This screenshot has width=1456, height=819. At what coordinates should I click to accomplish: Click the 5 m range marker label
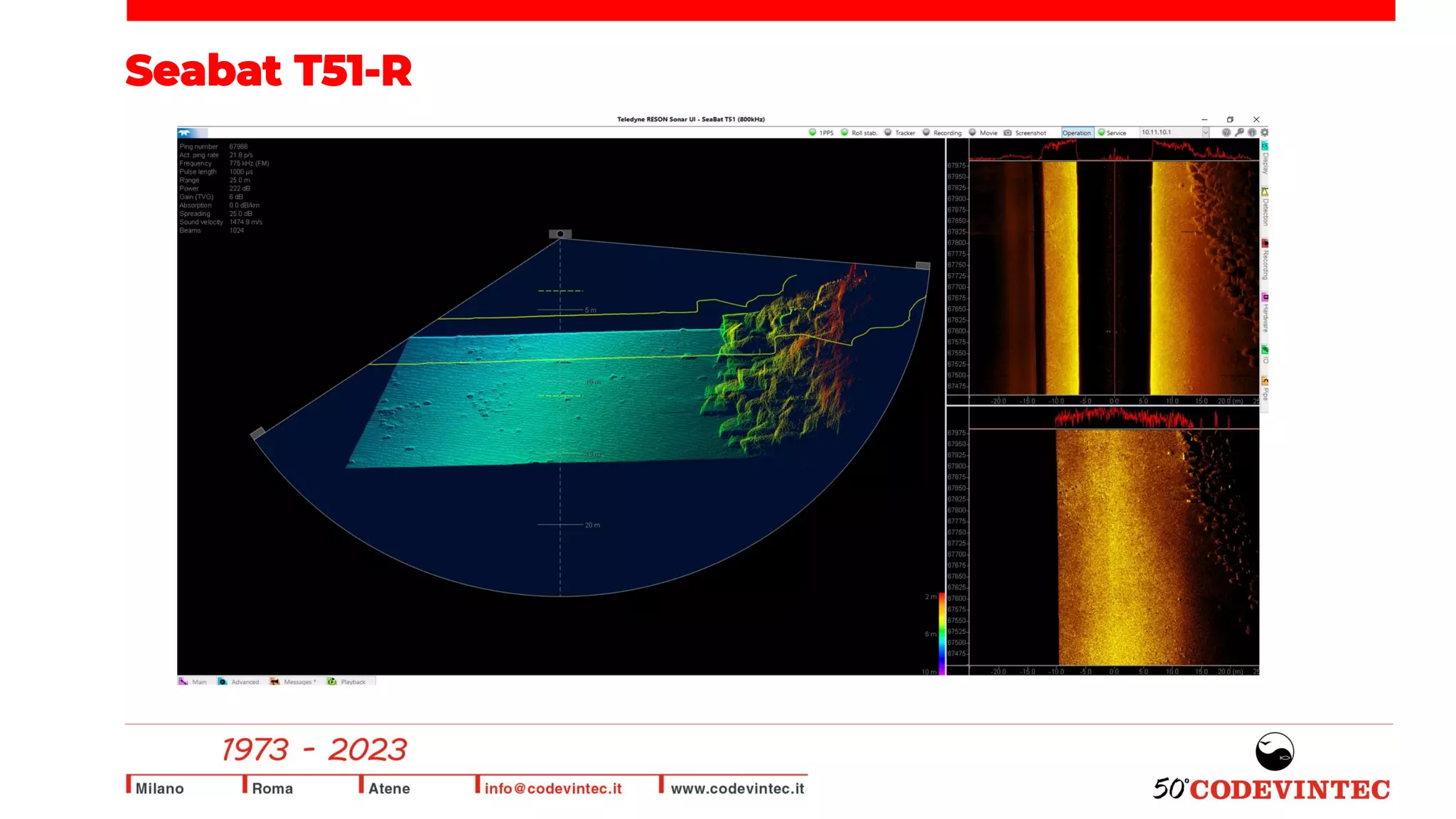point(591,311)
